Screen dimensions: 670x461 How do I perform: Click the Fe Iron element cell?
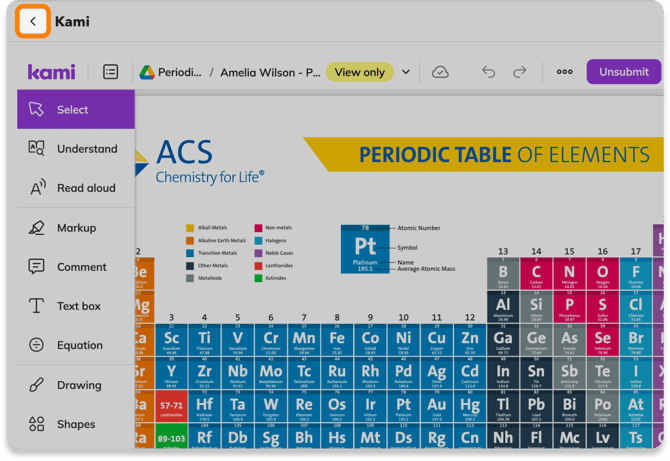337,340
